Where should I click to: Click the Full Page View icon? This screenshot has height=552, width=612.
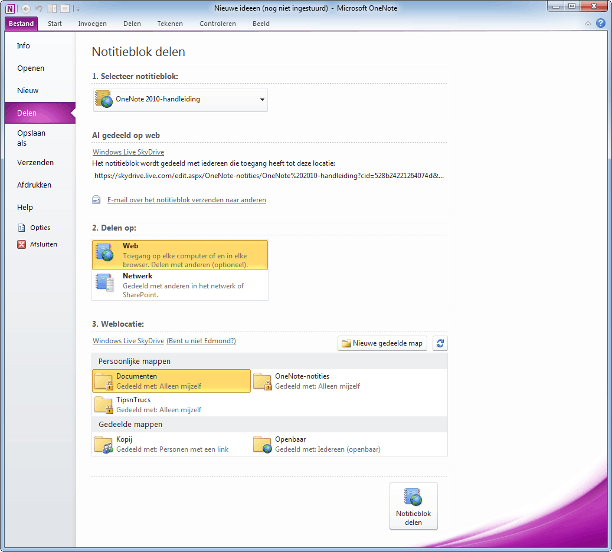click(65, 8)
